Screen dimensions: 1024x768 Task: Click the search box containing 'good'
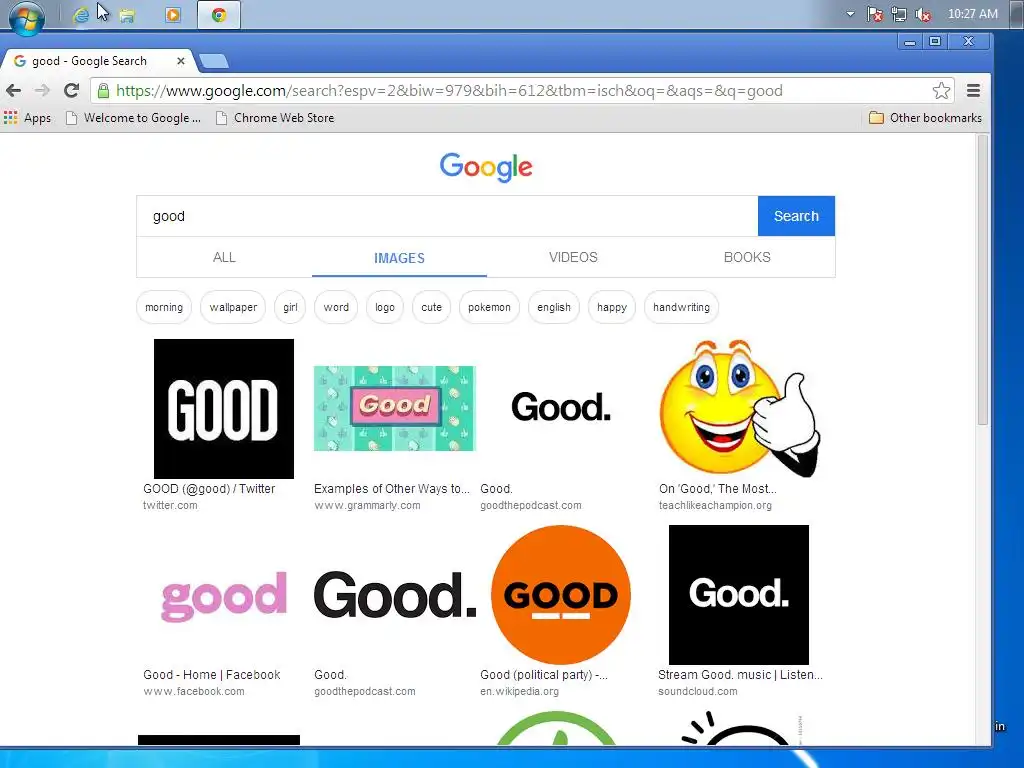point(447,216)
